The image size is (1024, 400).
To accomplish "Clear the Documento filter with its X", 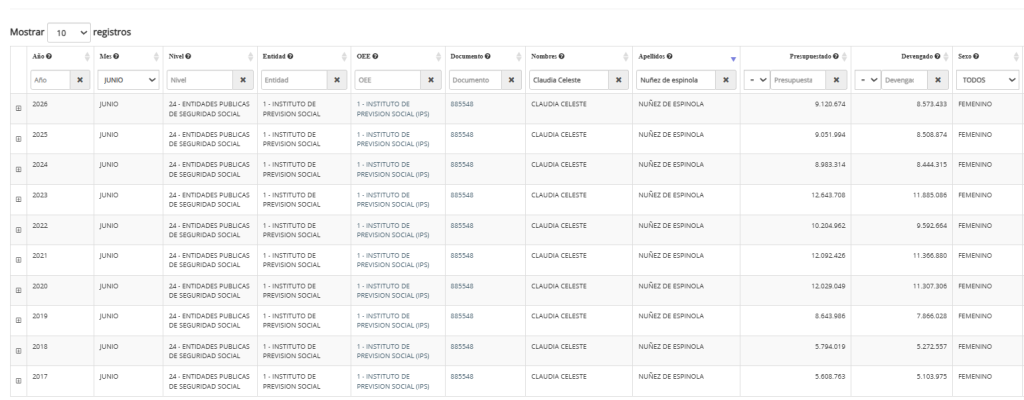I will pos(511,80).
